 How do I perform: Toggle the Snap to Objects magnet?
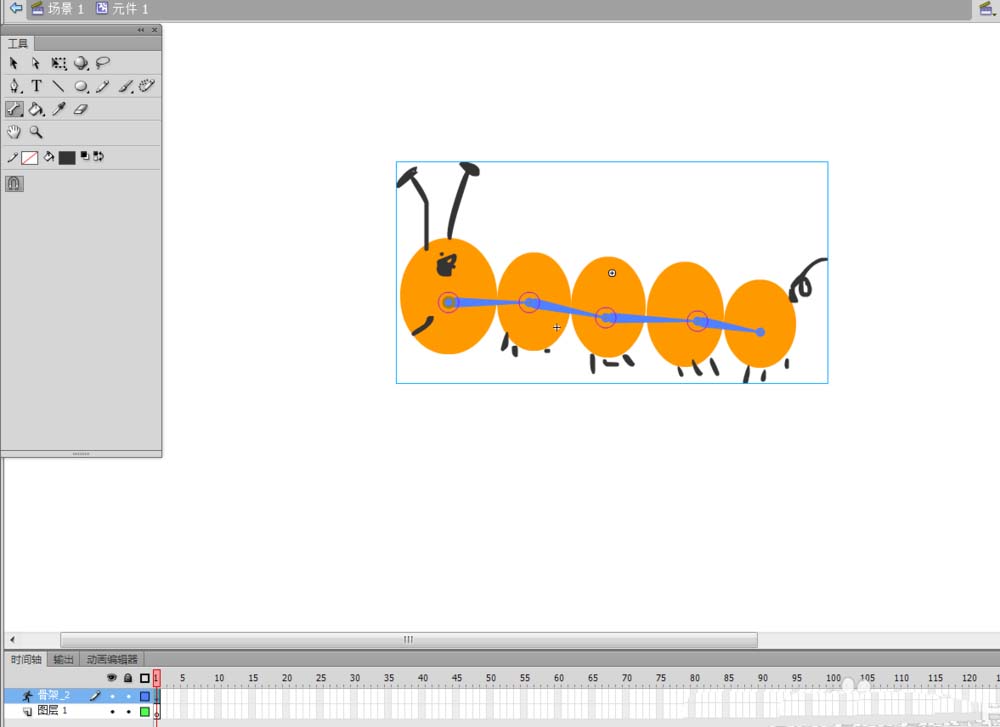[x=14, y=184]
